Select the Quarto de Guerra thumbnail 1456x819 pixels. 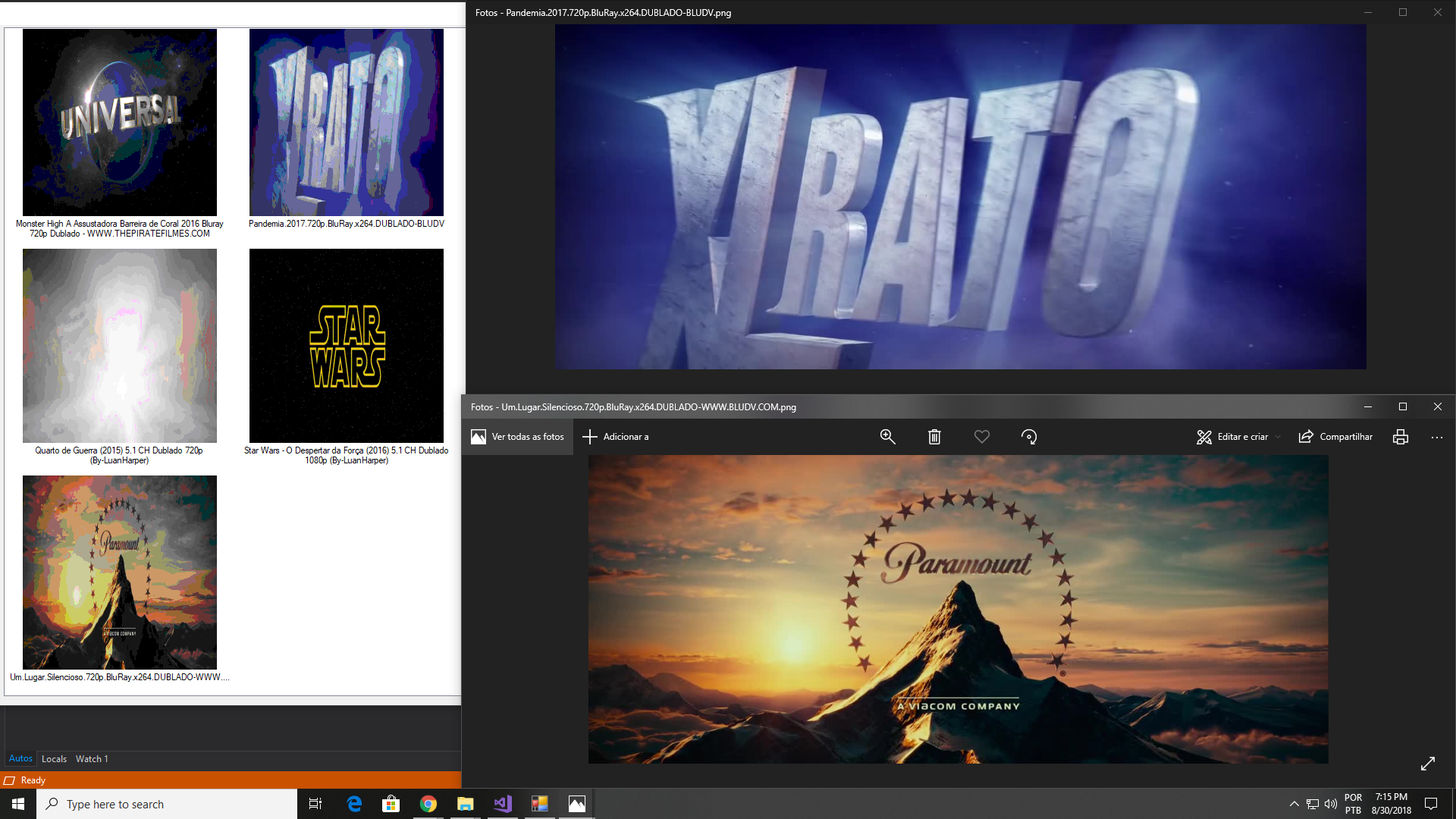pyautogui.click(x=120, y=346)
